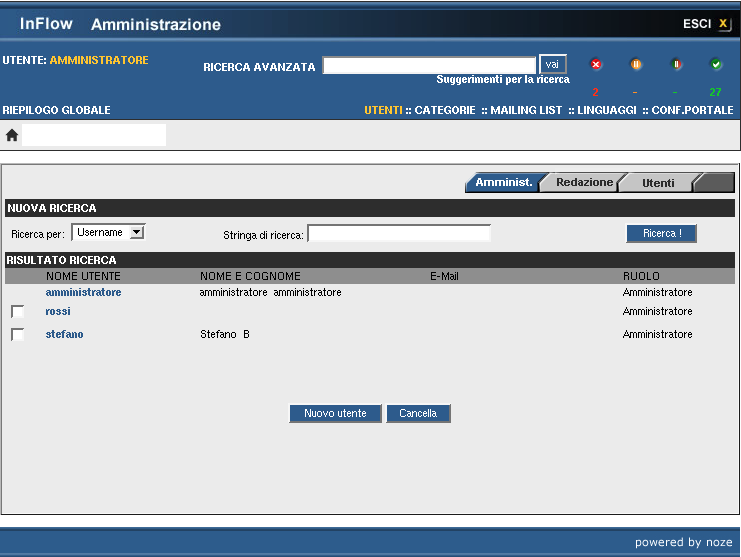Viewport: 741px width, 557px height.
Task: Go to CATEGORIE in the navigation menu
Action: [444, 110]
